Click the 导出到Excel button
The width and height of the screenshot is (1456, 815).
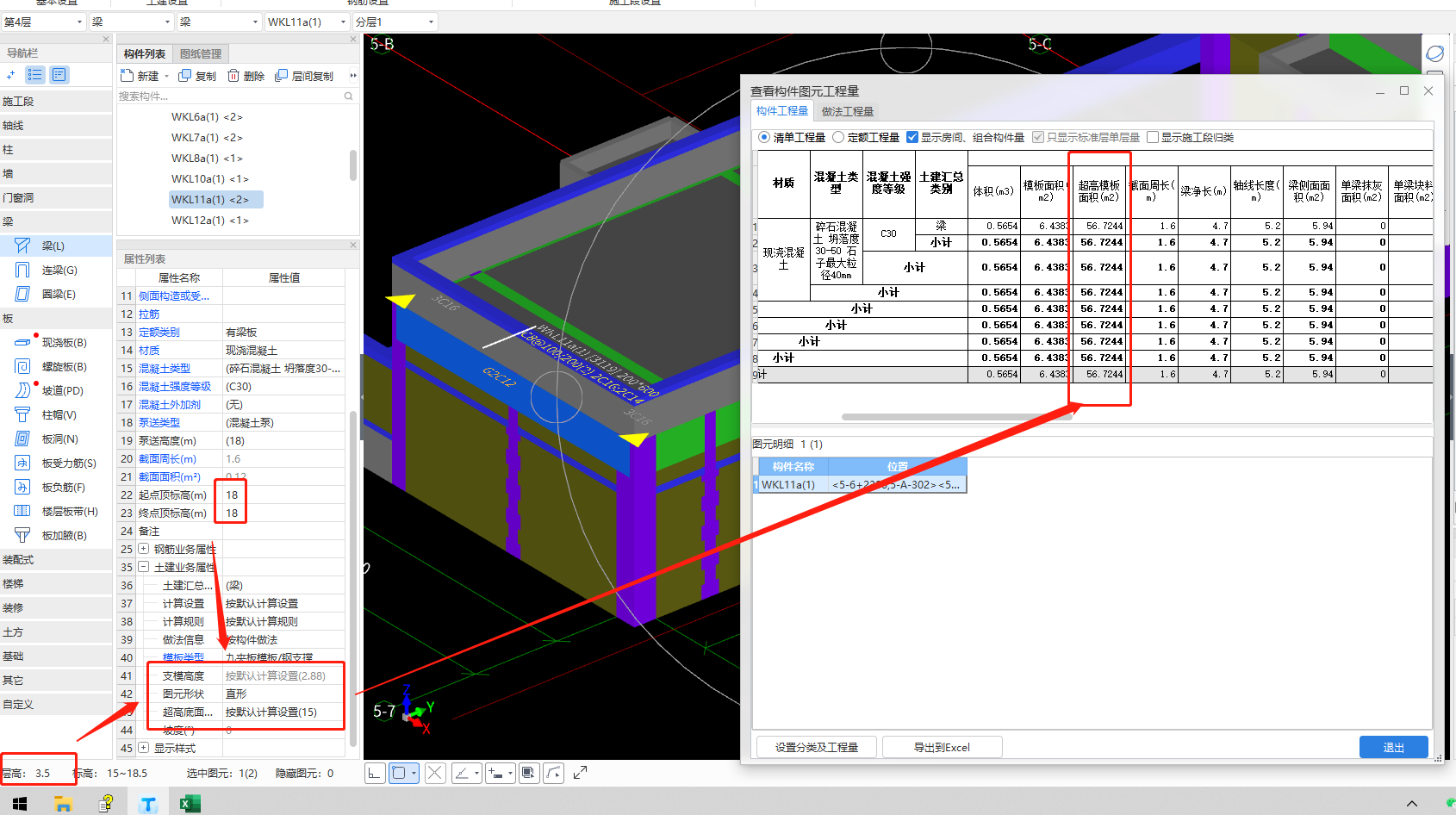[x=942, y=747]
